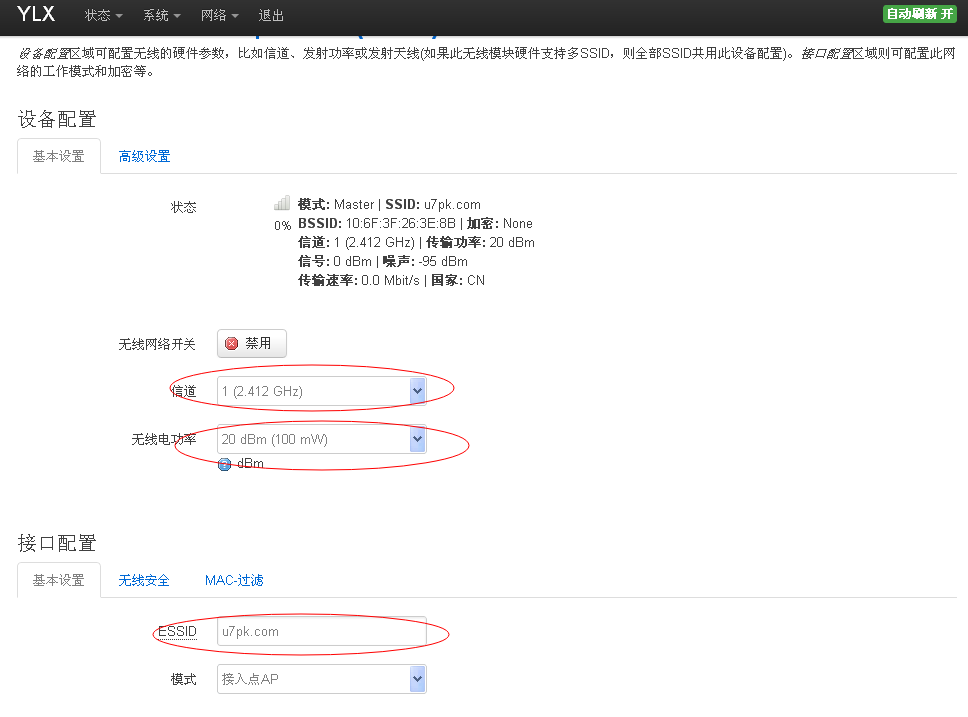Open the MAC-过滤 tab
Screen dimensions: 968x717
235,581
